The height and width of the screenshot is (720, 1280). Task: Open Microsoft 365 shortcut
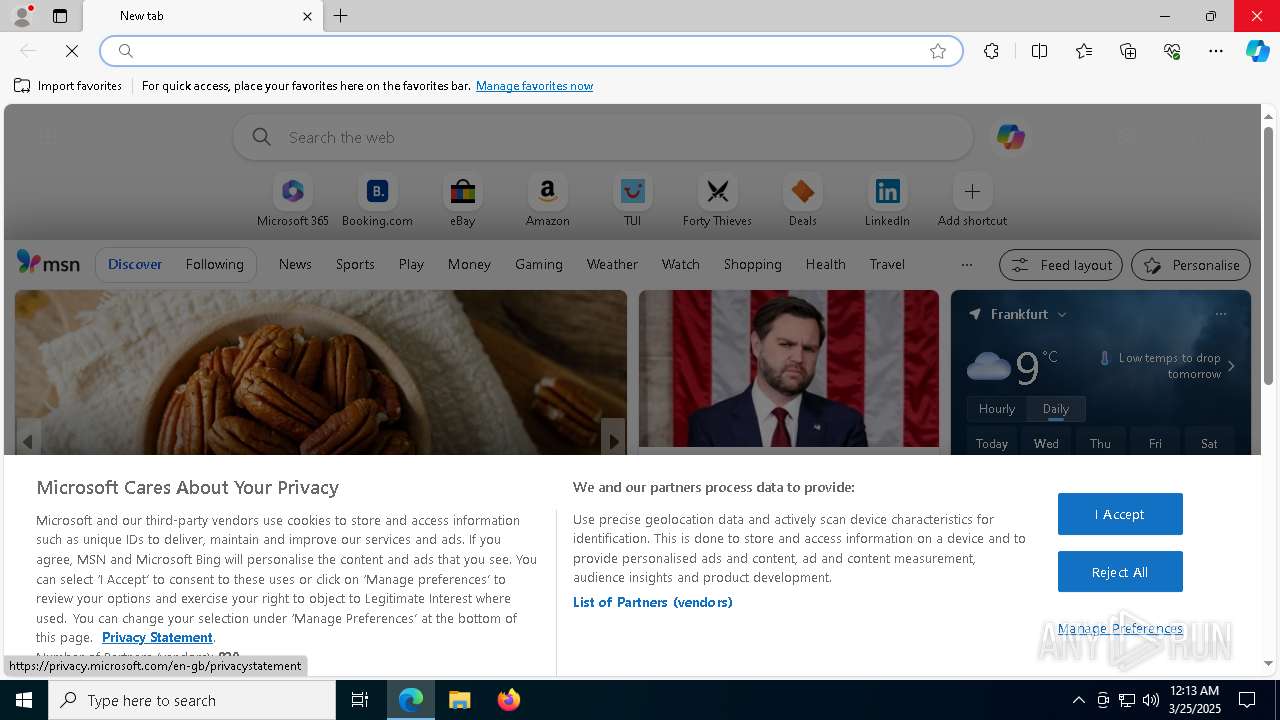click(x=293, y=200)
